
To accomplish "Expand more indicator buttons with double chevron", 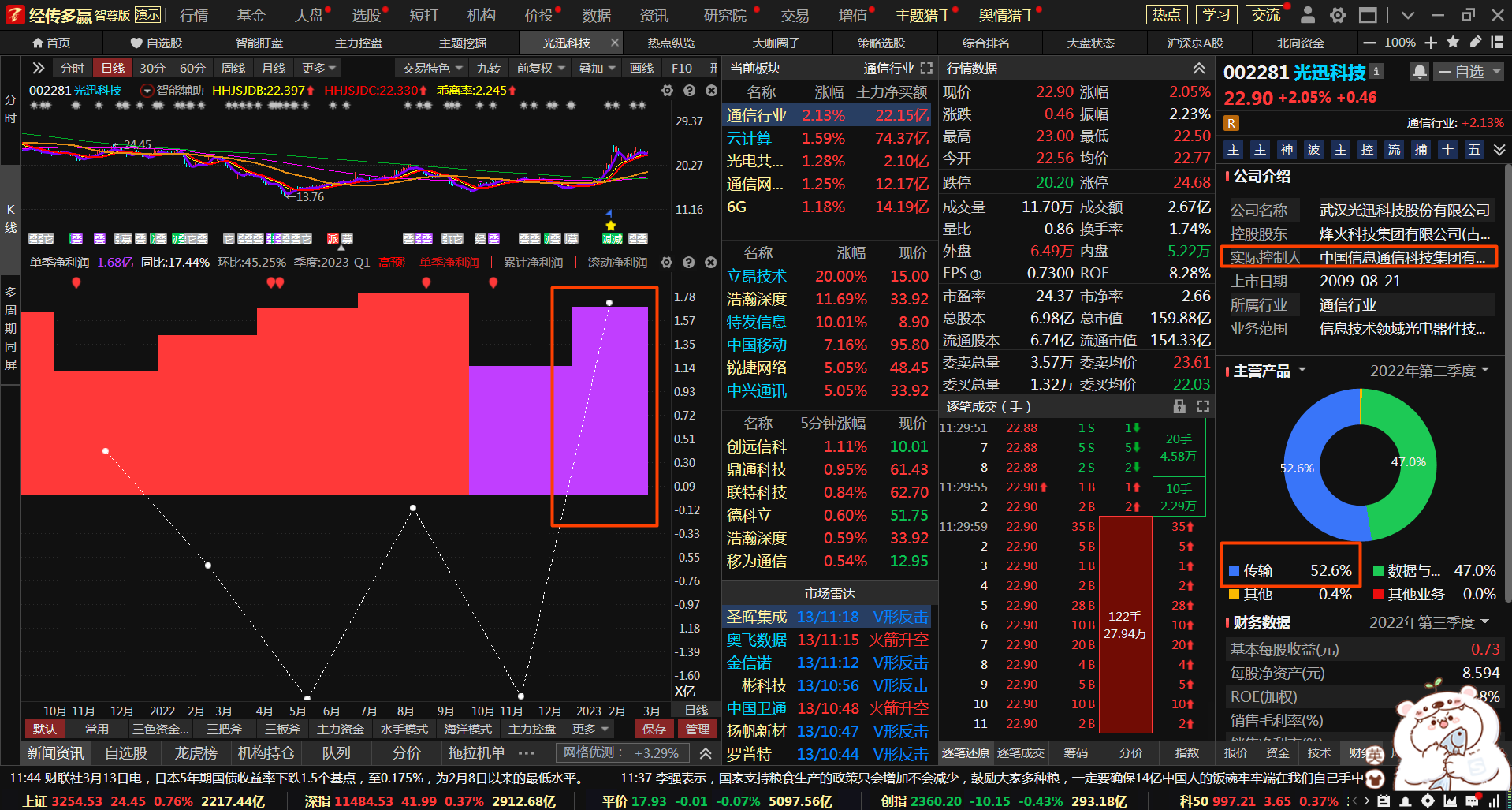I will pyautogui.click(x=1499, y=150).
